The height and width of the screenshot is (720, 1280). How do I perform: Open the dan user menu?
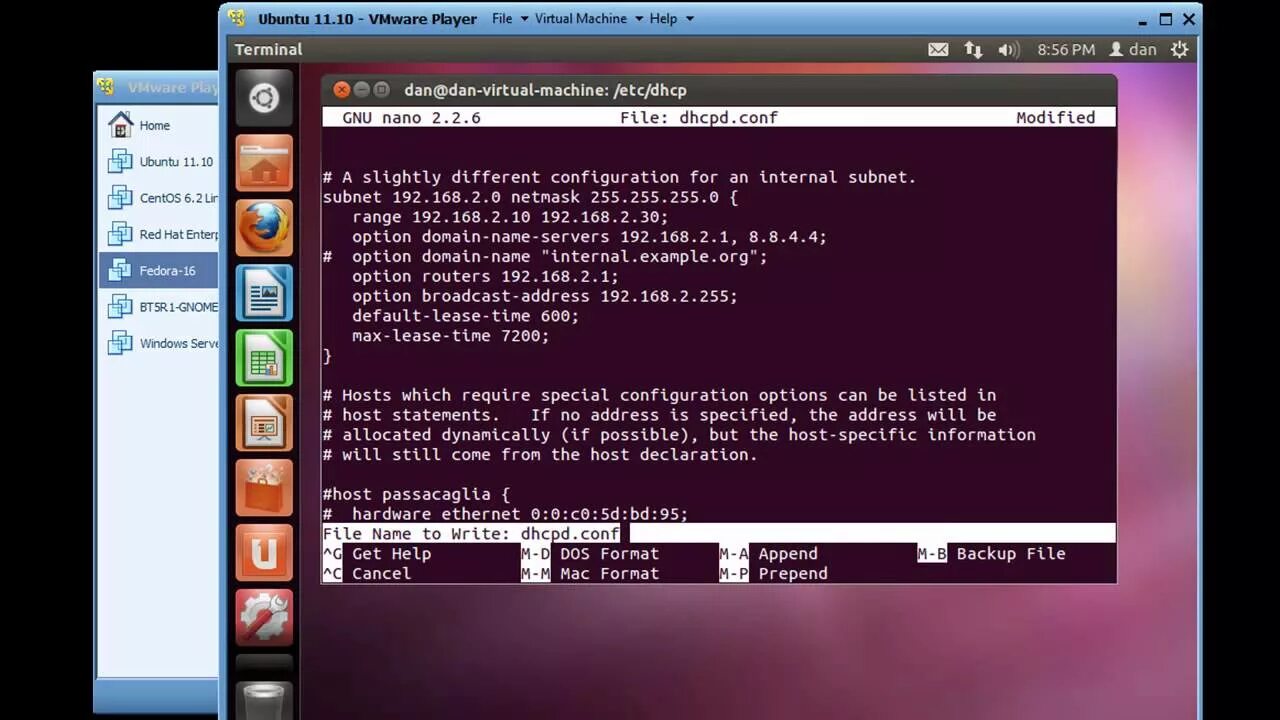point(1133,49)
